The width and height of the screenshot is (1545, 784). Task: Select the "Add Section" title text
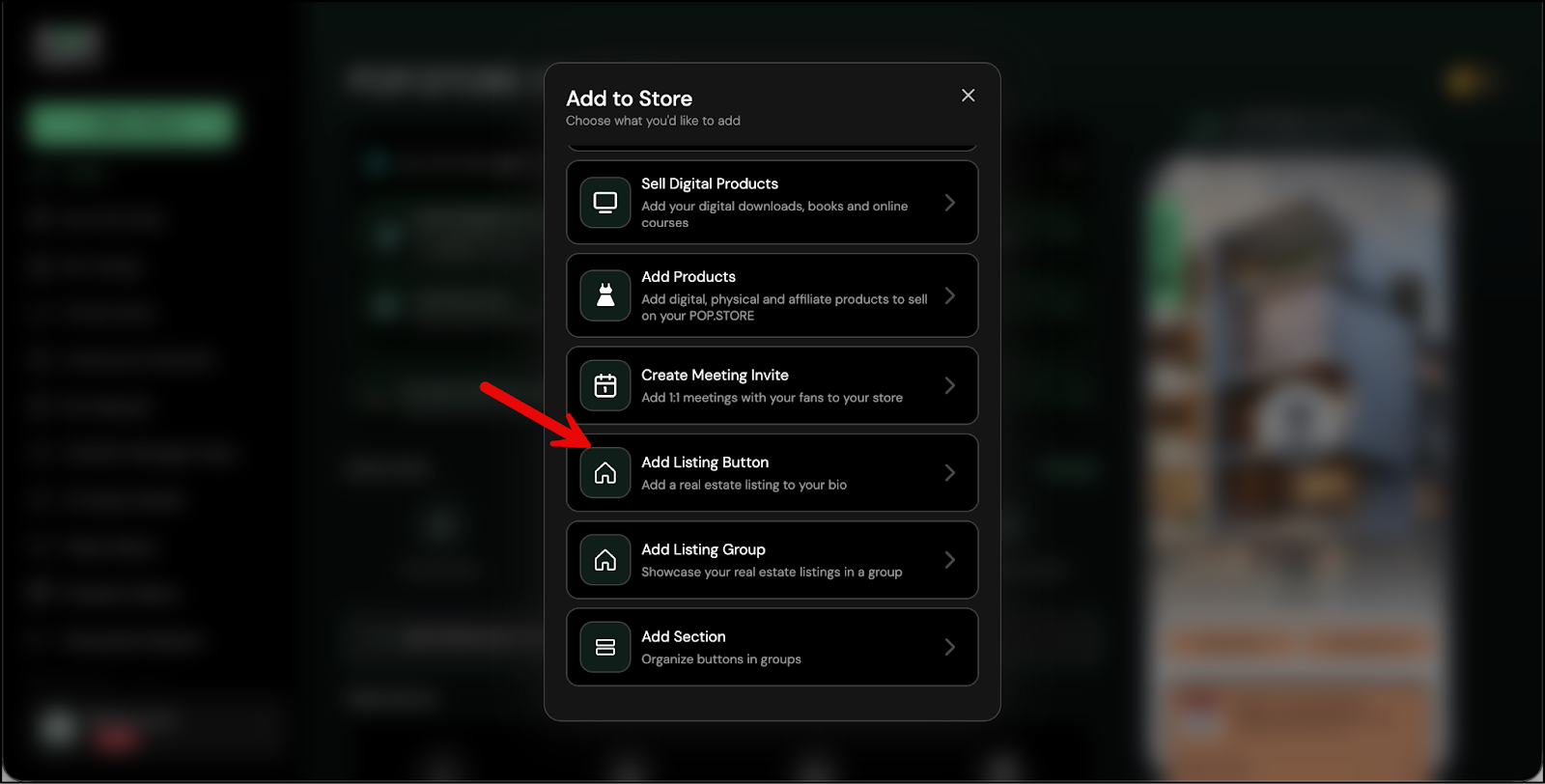683,636
